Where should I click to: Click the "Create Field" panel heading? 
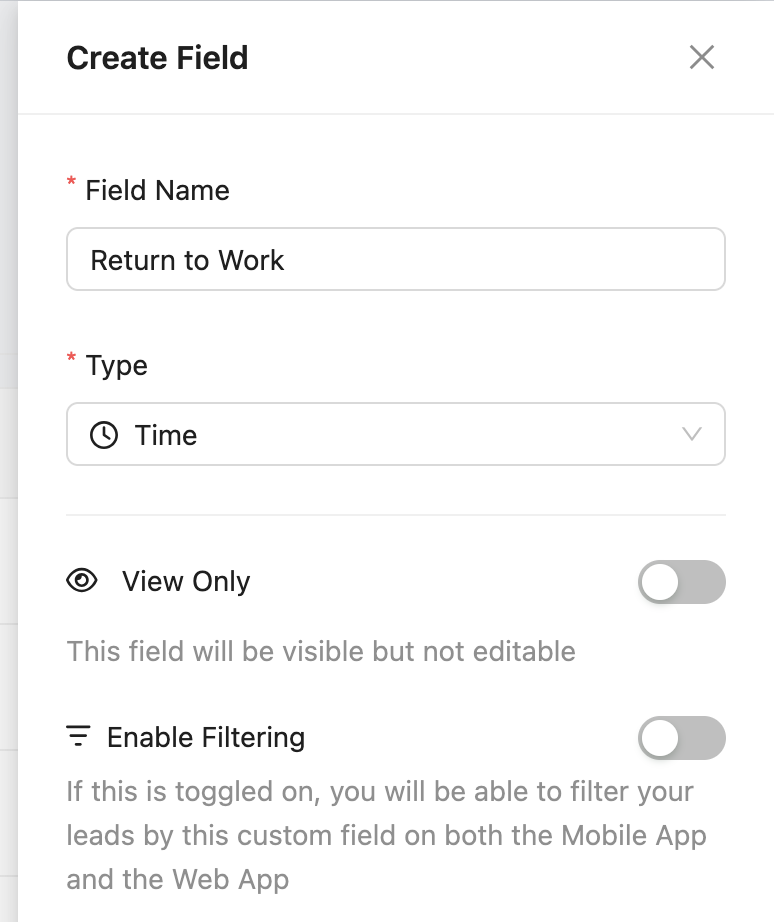157,58
